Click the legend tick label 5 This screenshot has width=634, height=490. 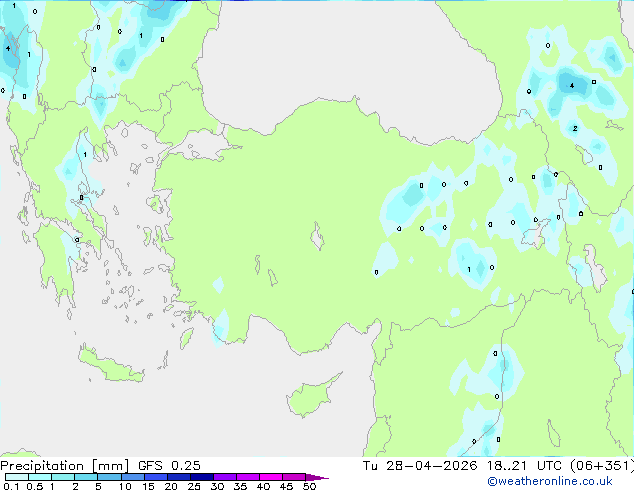pos(98,486)
